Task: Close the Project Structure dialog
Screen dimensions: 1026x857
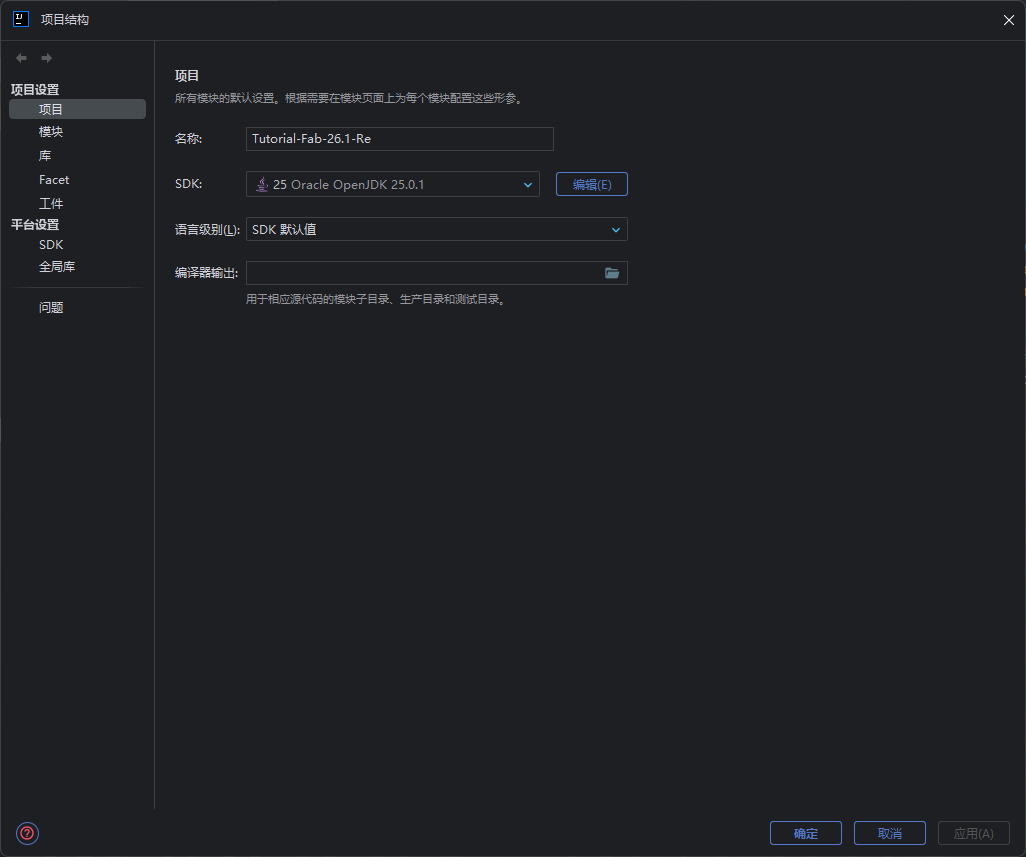Action: click(1008, 20)
